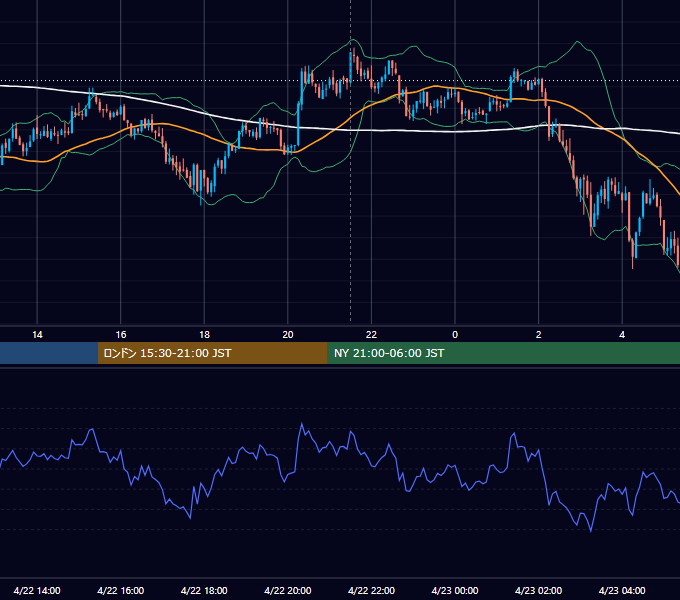This screenshot has width=680, height=600.
Task: Click the NY 21:00-06:00 JST session bar
Action: pyautogui.click(x=503, y=353)
